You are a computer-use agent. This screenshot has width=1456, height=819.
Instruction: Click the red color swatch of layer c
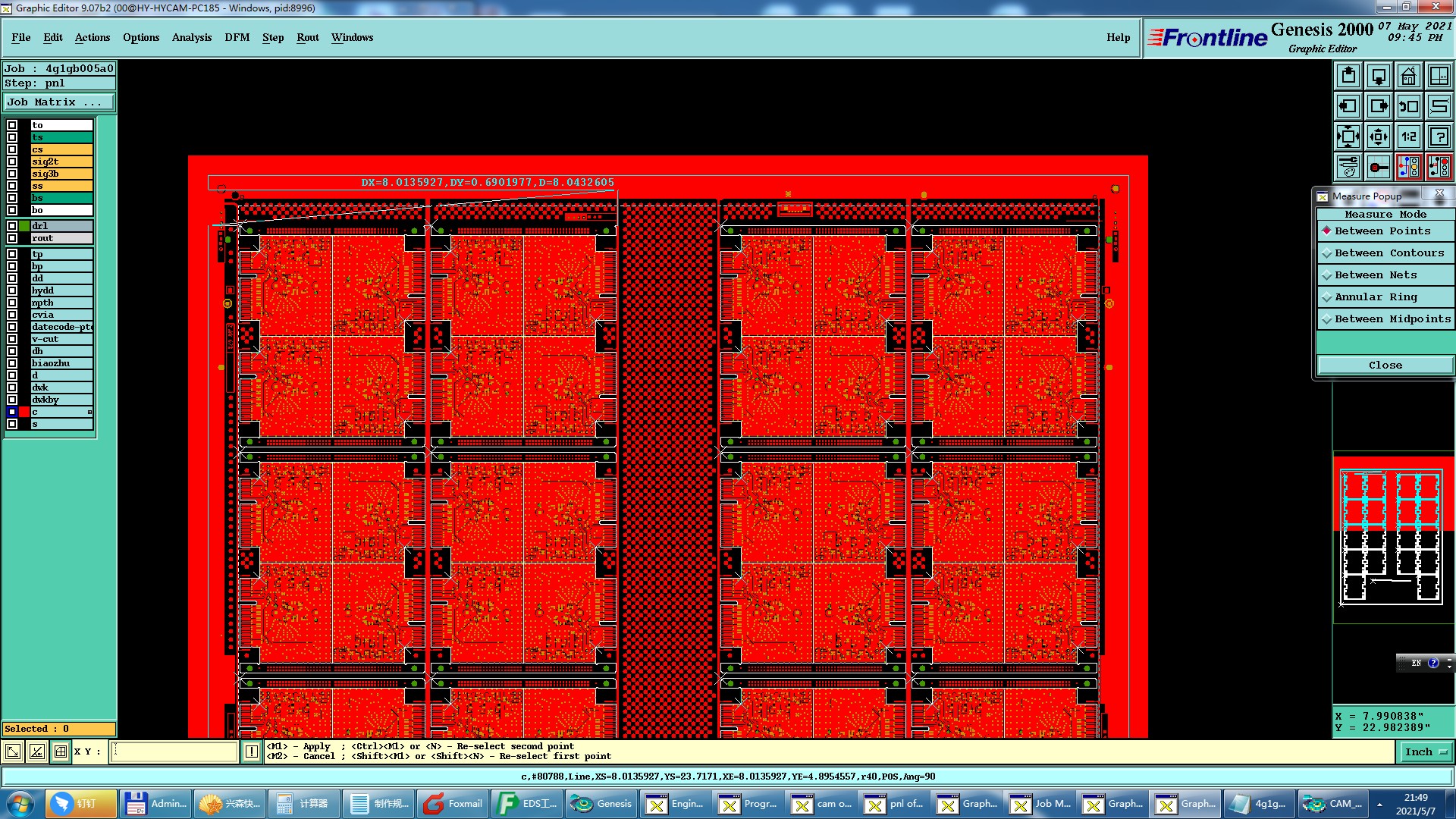click(x=24, y=412)
